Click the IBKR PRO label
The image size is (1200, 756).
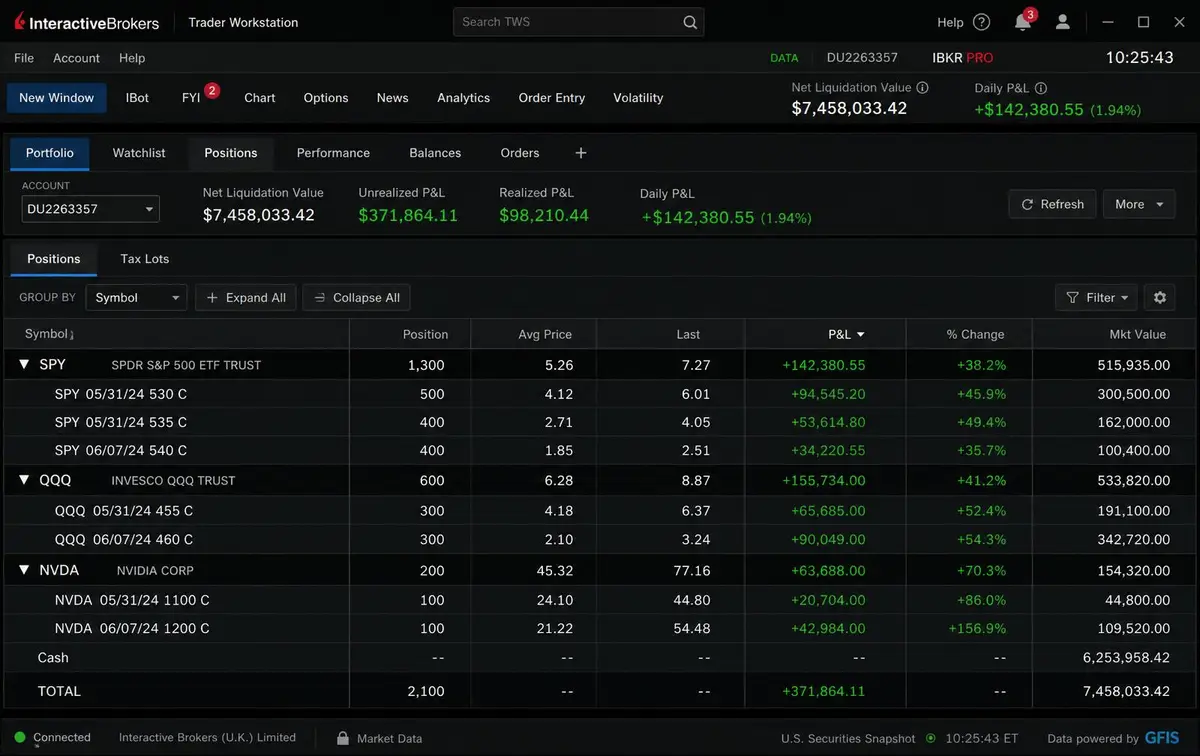click(962, 58)
